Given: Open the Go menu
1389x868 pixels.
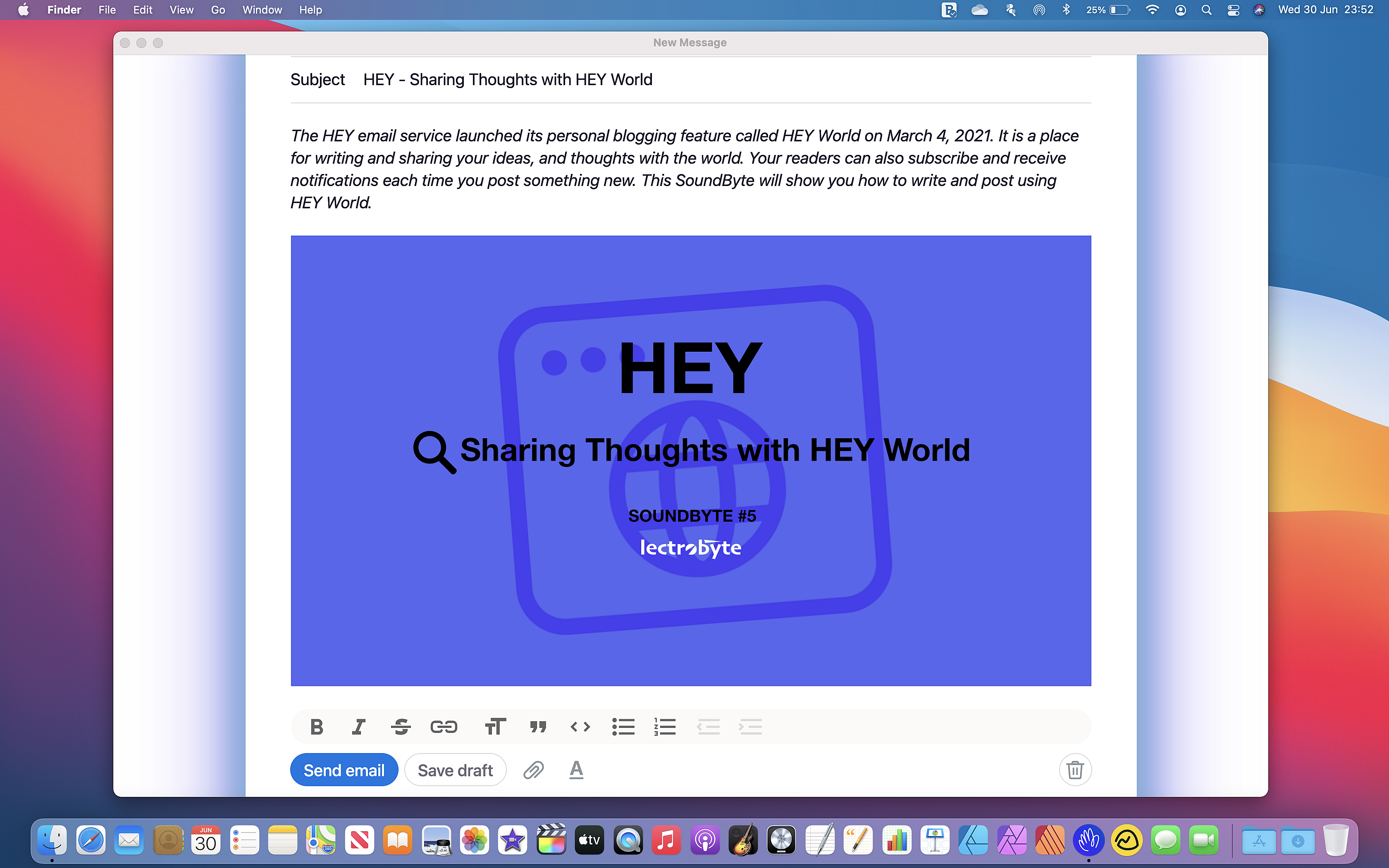Looking at the screenshot, I should 218,10.
